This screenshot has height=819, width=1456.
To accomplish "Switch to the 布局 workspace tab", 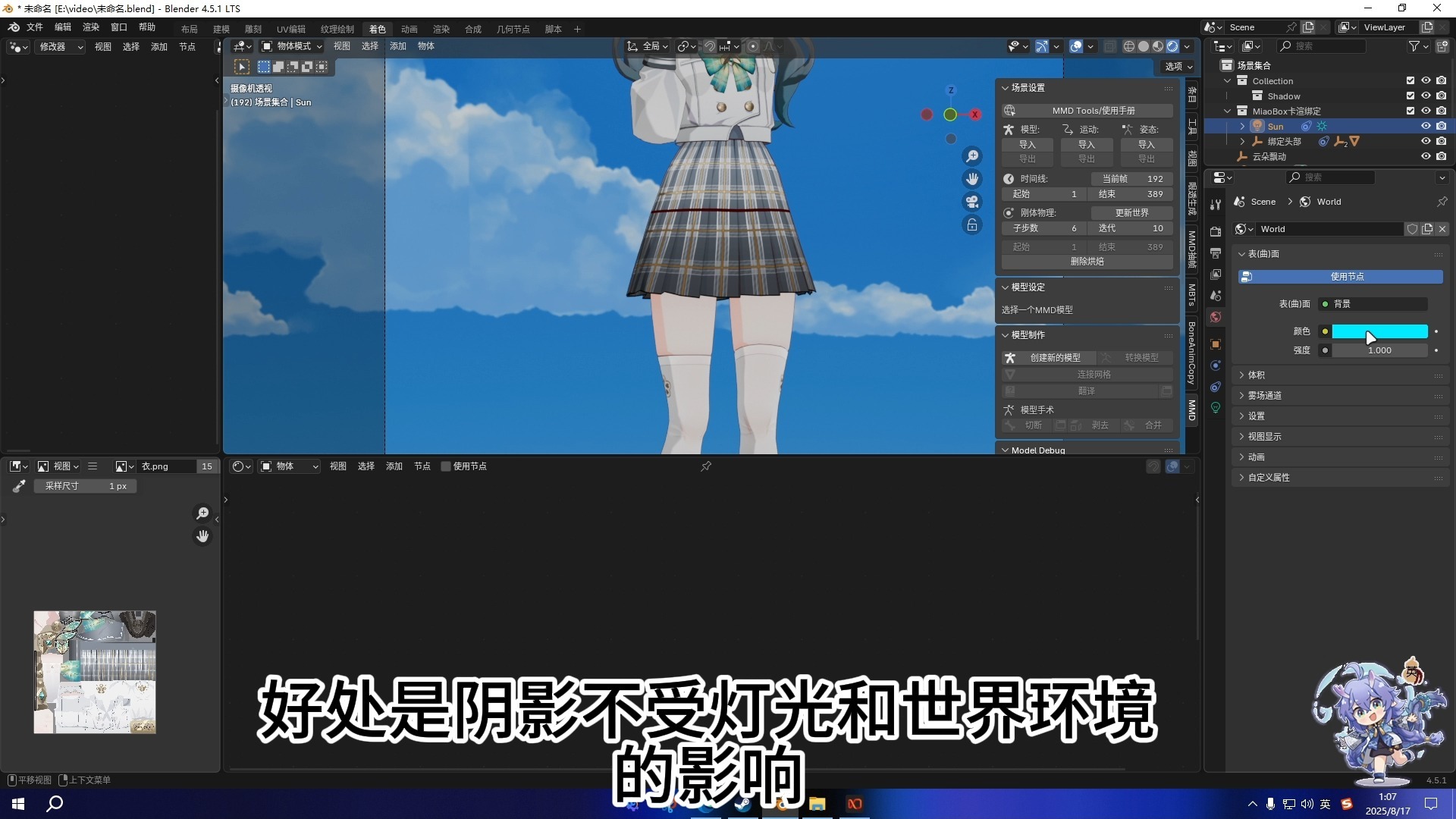I will click(190, 29).
